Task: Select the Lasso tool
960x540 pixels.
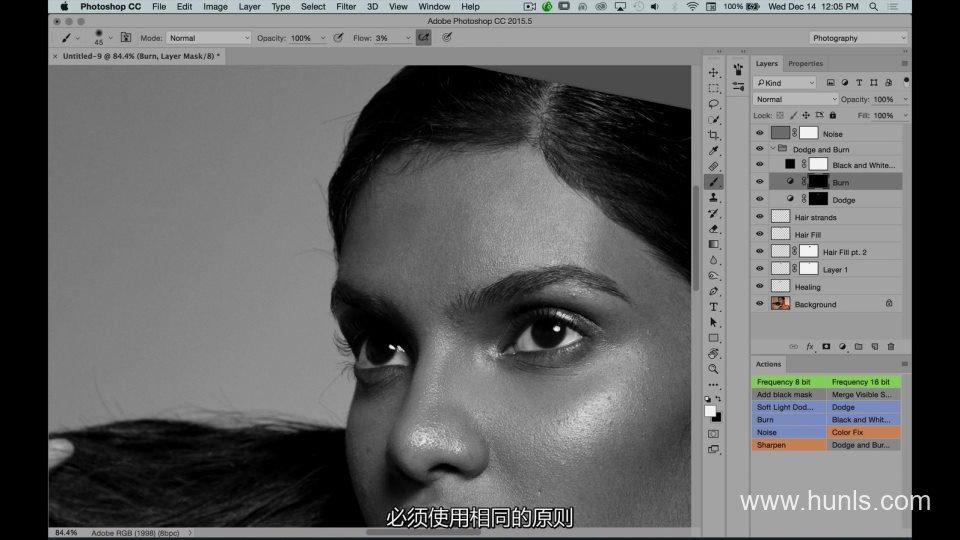Action: click(x=713, y=104)
